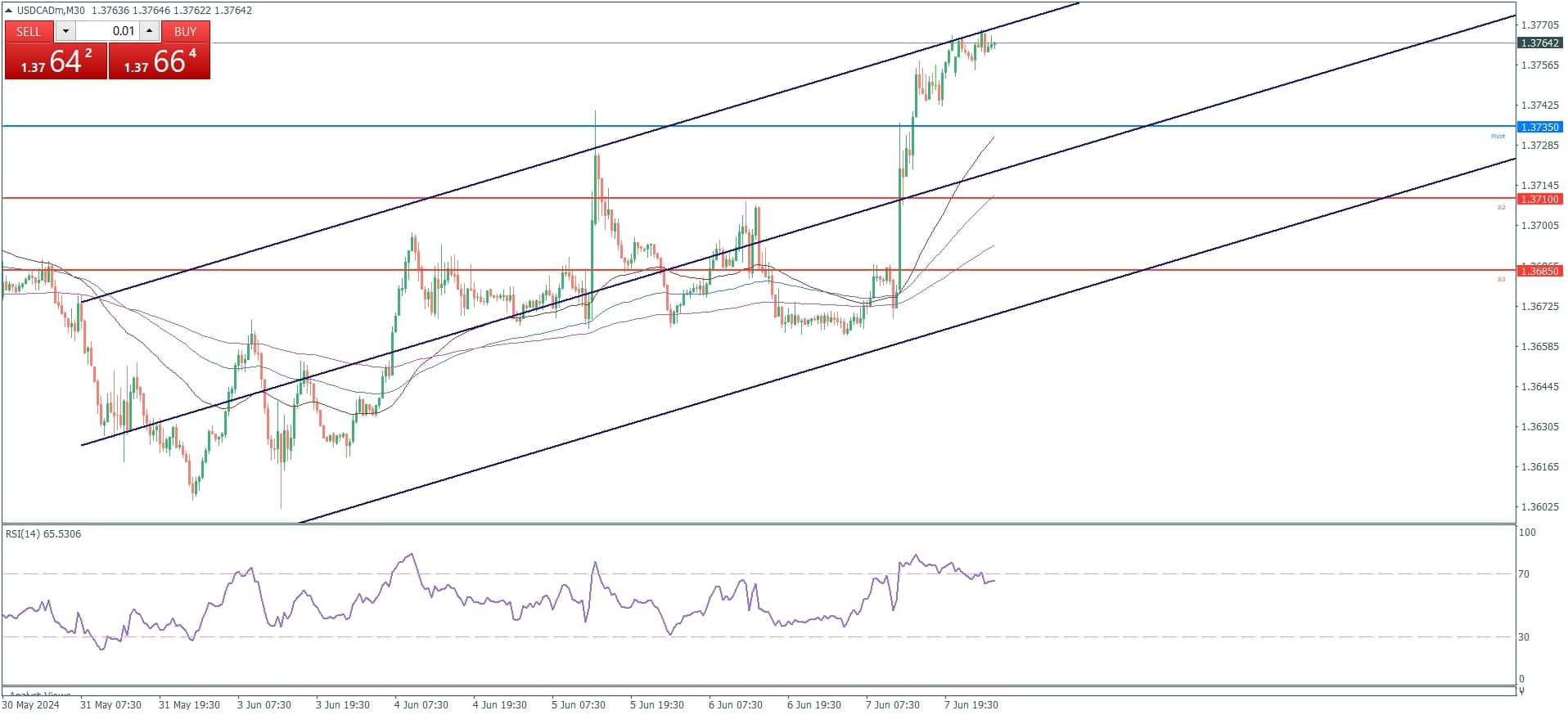Click the S2 support line label

pyautogui.click(x=1501, y=208)
